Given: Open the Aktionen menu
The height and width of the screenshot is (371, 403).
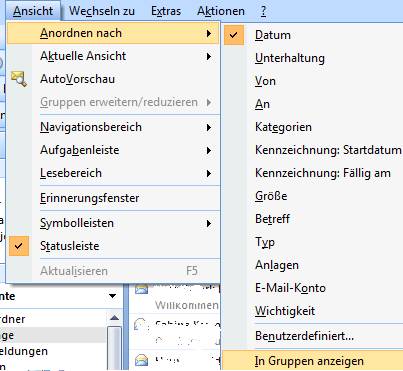Looking at the screenshot, I should click(x=221, y=11).
